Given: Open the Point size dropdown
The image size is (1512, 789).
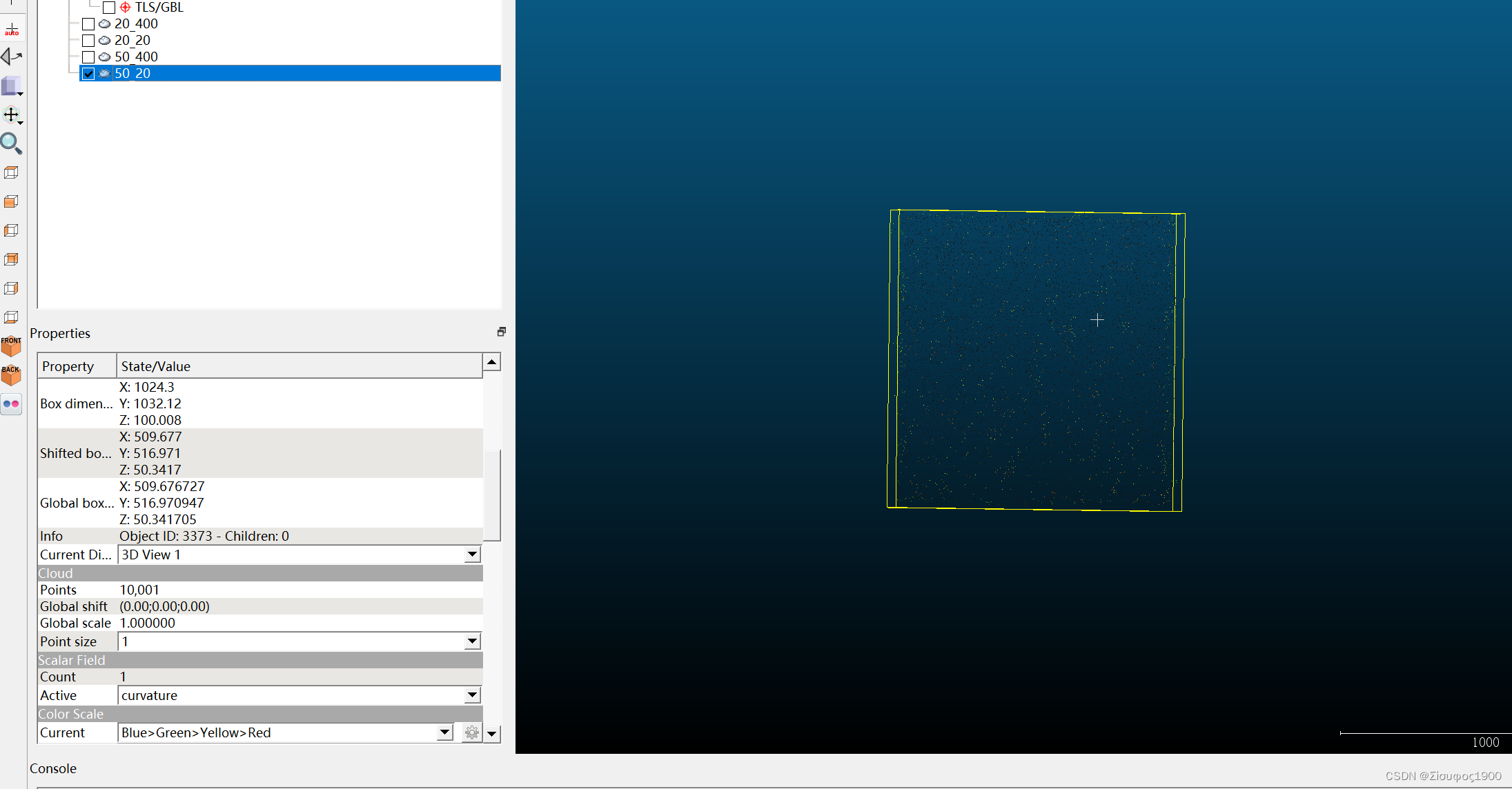Looking at the screenshot, I should (472, 641).
